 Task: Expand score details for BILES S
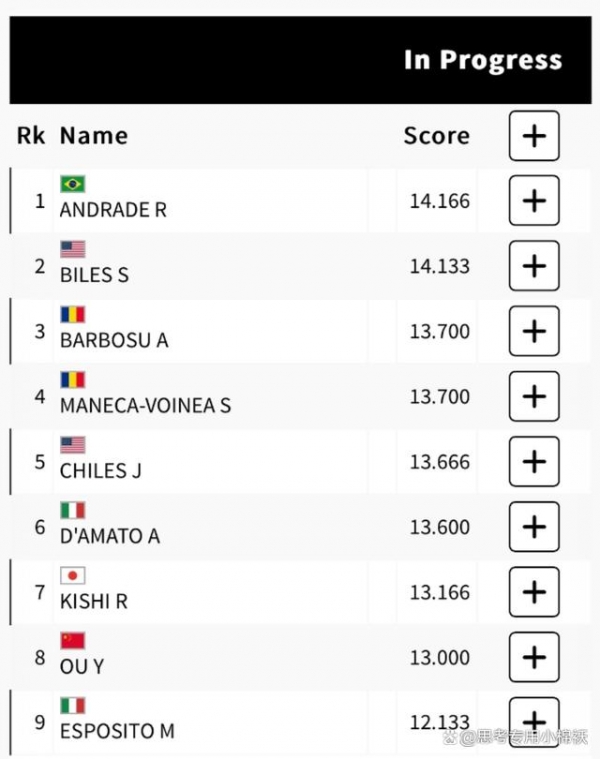534,266
